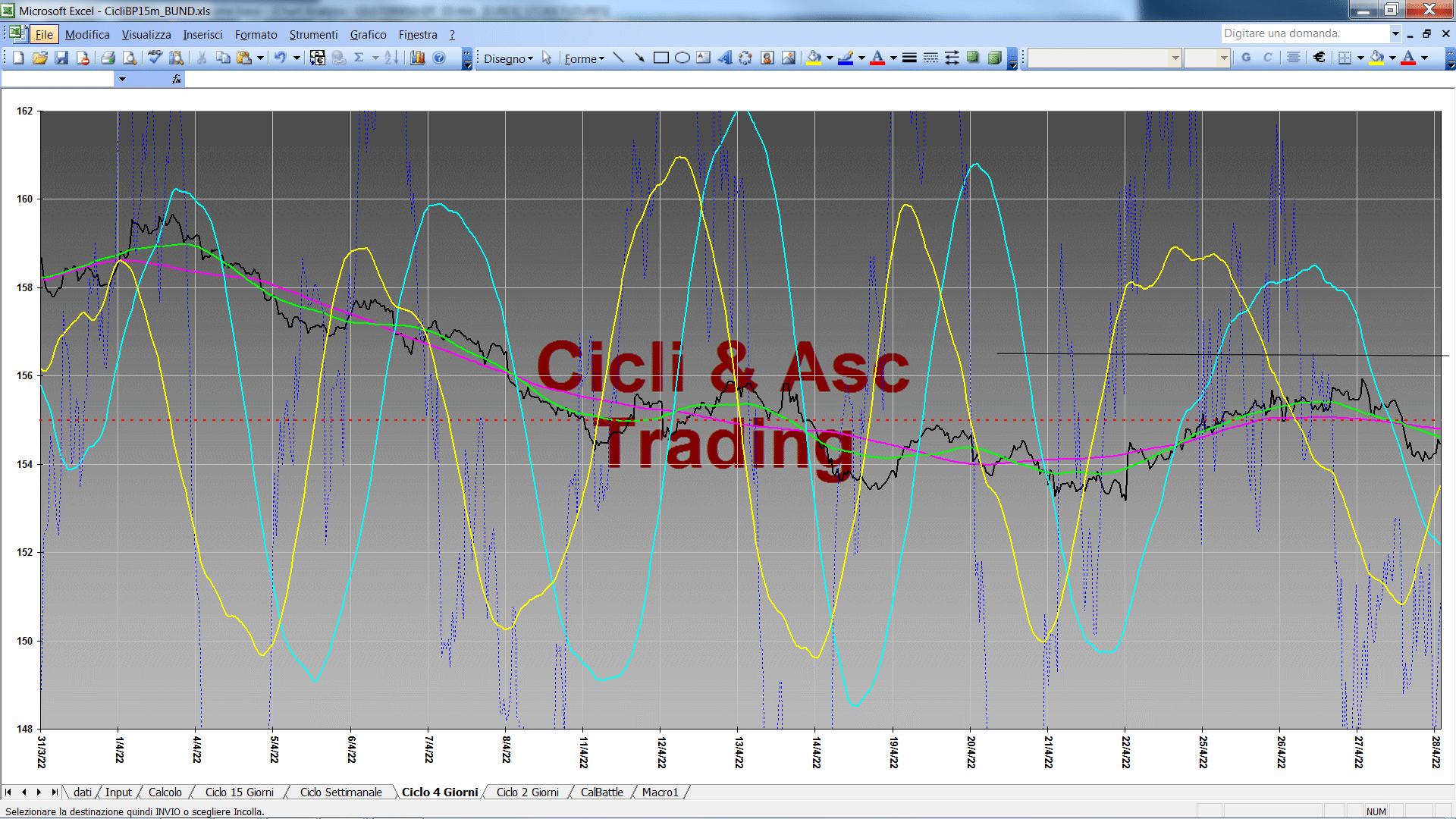Open the drawing Line Color dropdown arrow
Viewport: 1456px width, 819px height.
point(861,58)
